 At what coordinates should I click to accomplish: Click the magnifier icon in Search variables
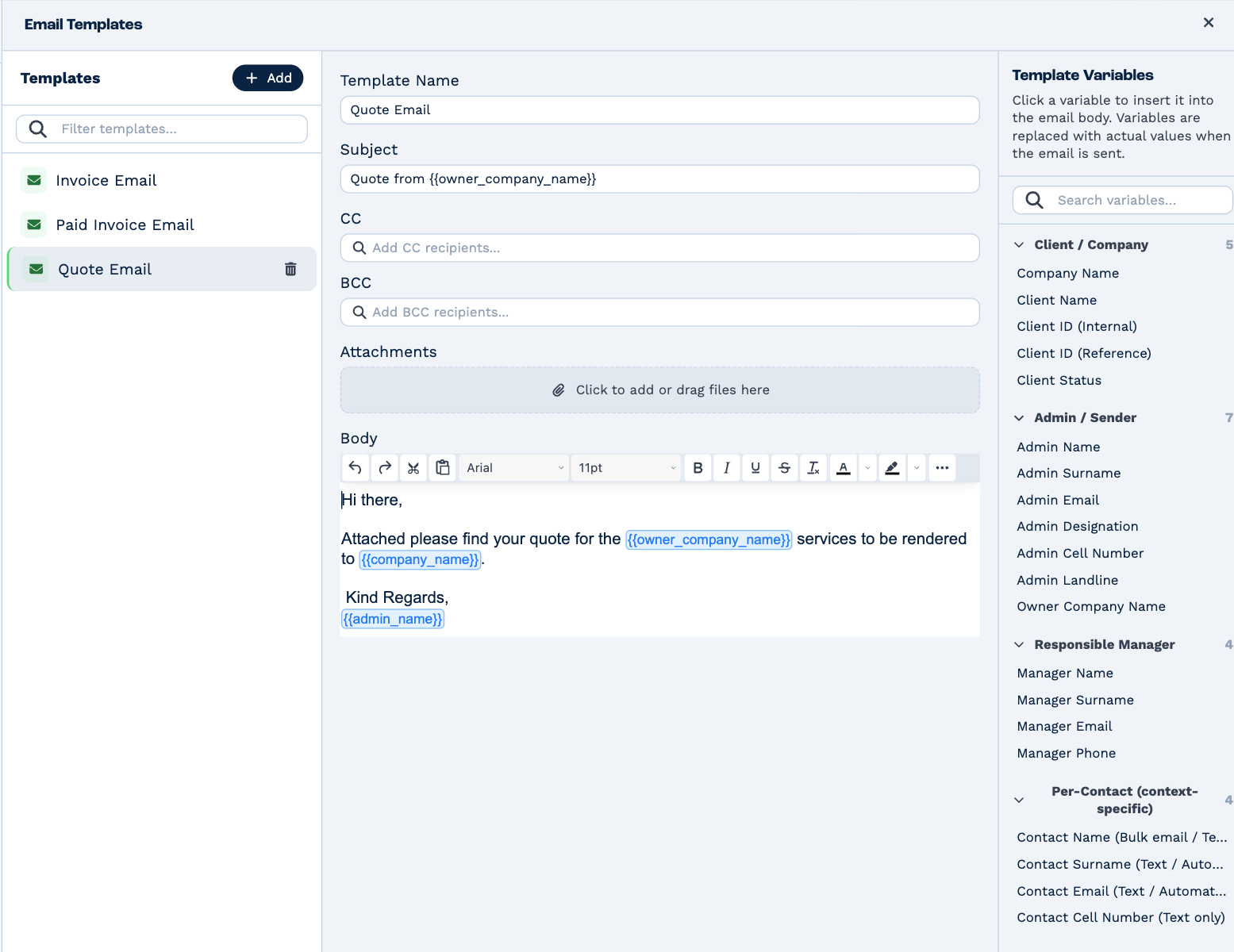pos(1034,200)
